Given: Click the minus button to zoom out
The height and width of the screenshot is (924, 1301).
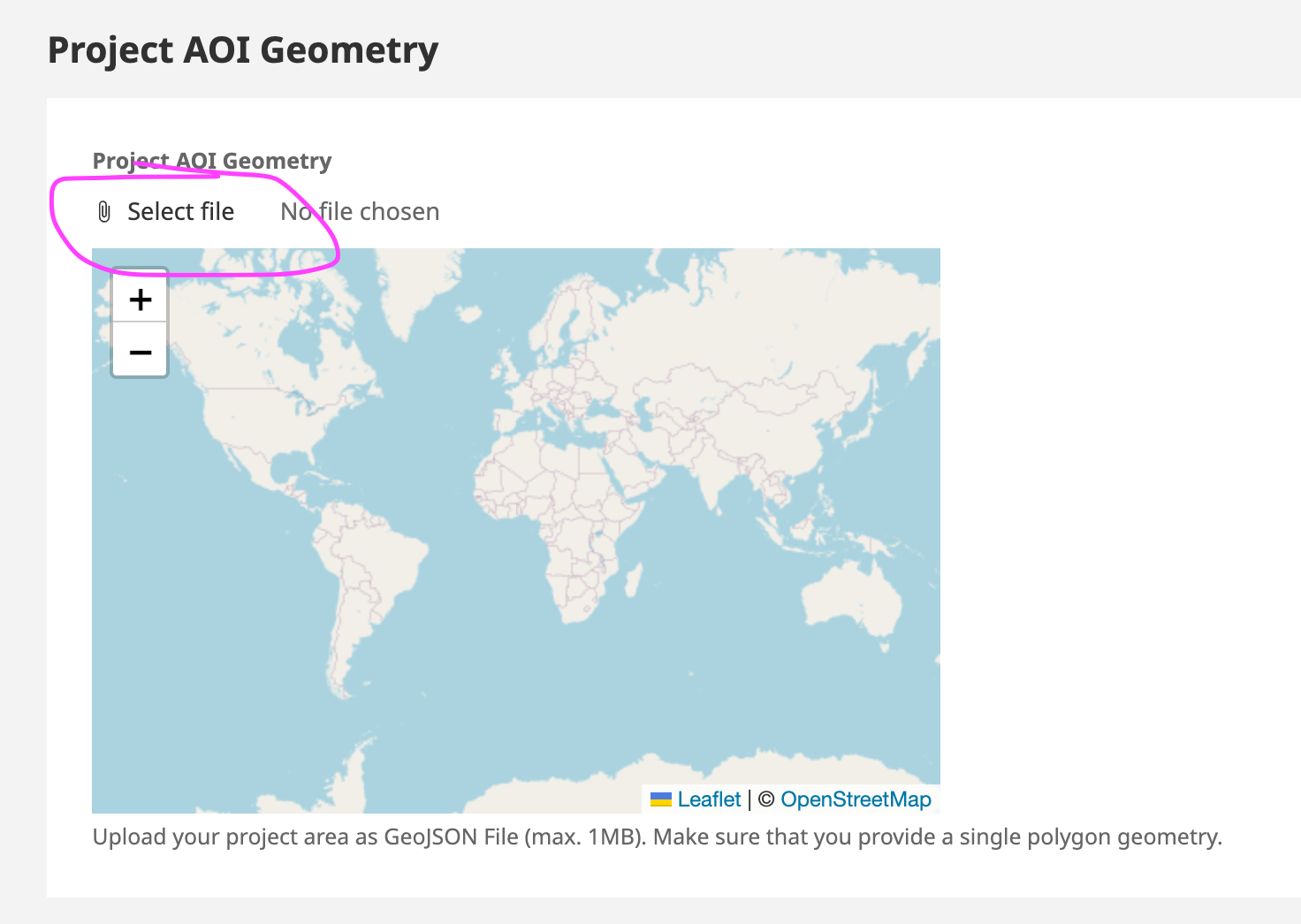Looking at the screenshot, I should [x=139, y=352].
